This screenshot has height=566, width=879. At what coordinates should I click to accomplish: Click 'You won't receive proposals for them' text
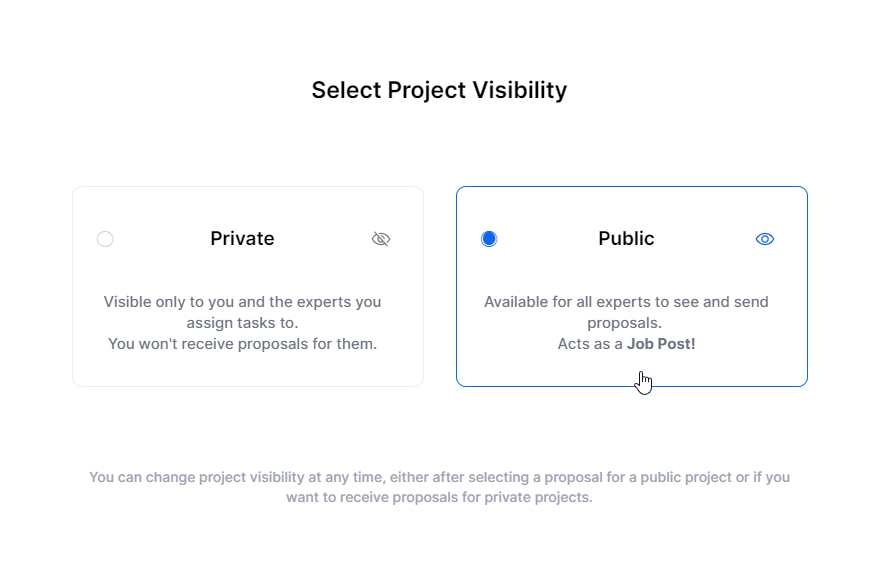click(242, 344)
